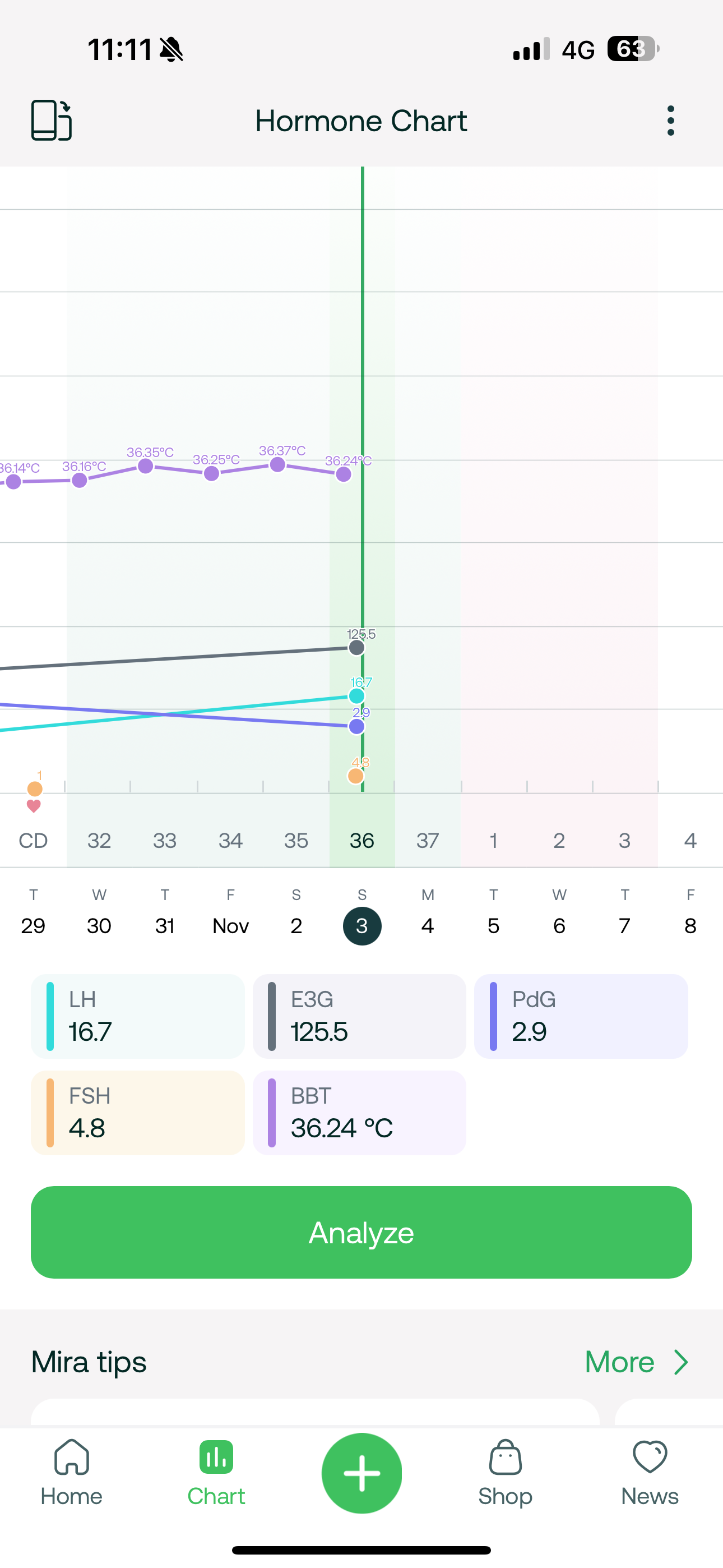723x1568 pixels.
Task: Toggle the PdG 2.9 hormone card
Action: [x=581, y=1017]
